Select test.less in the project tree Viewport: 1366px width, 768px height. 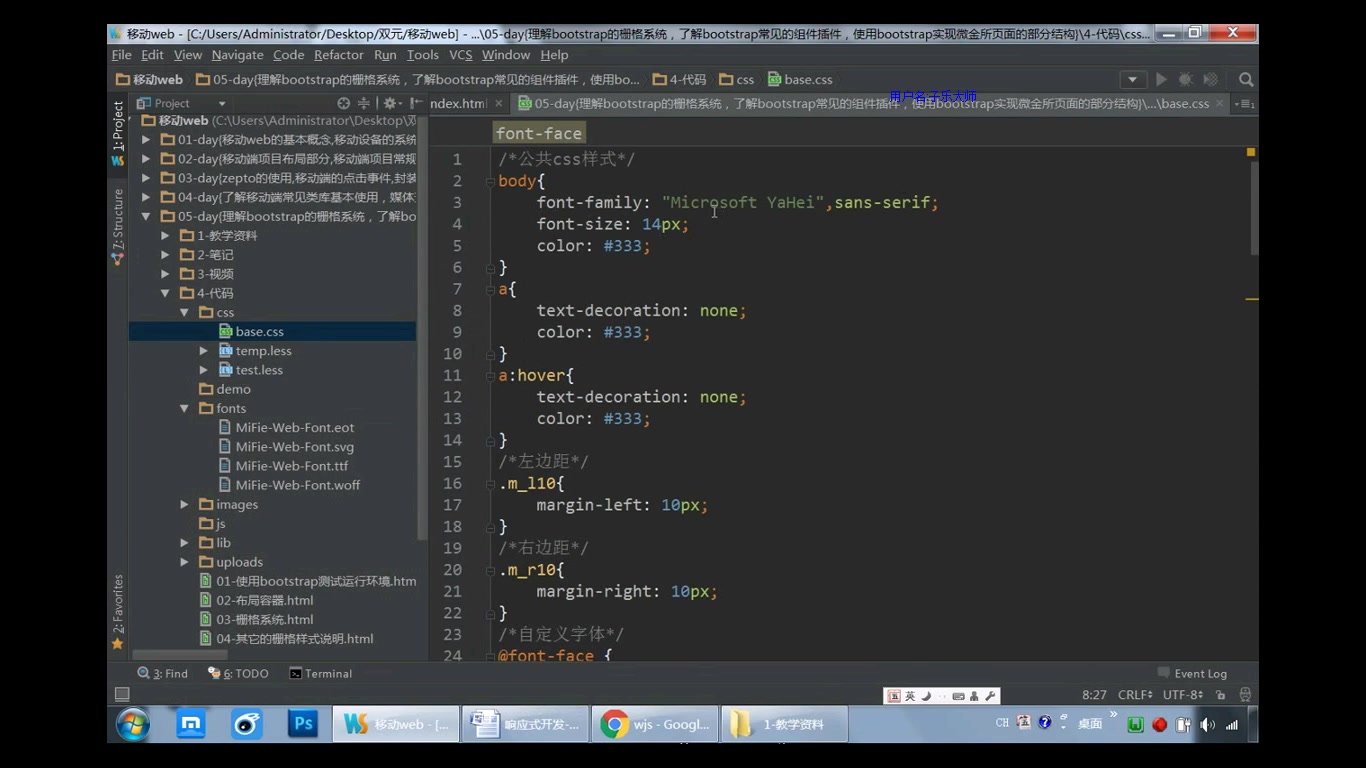(x=259, y=370)
